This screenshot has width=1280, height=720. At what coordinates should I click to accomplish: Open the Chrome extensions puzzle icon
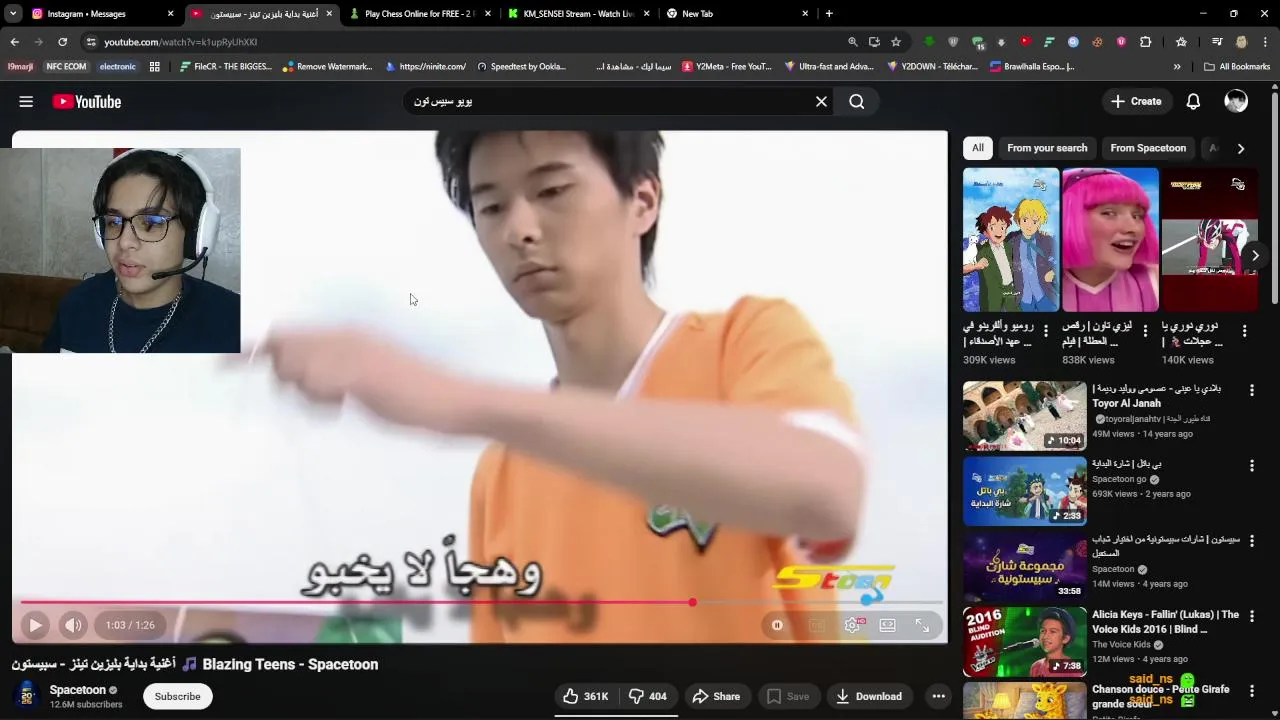click(x=1146, y=42)
